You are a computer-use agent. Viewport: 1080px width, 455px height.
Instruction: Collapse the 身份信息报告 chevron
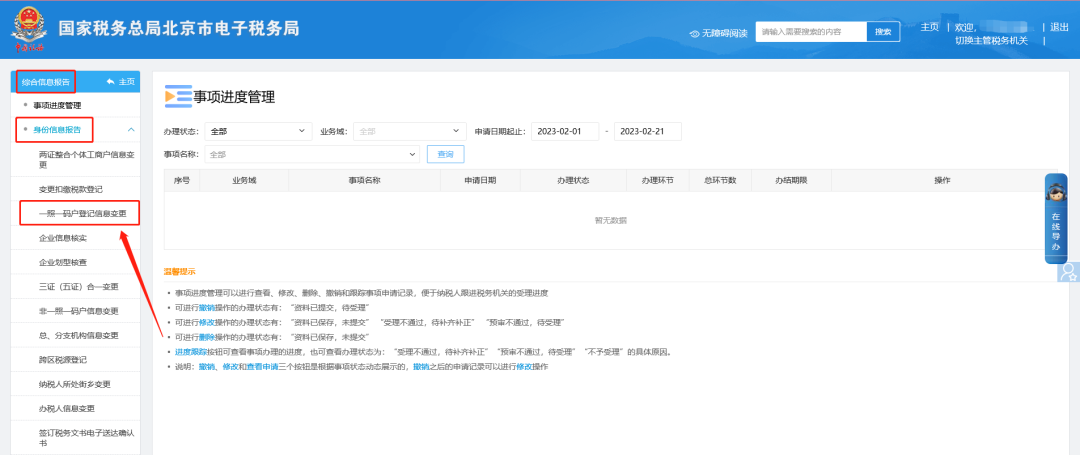point(131,129)
